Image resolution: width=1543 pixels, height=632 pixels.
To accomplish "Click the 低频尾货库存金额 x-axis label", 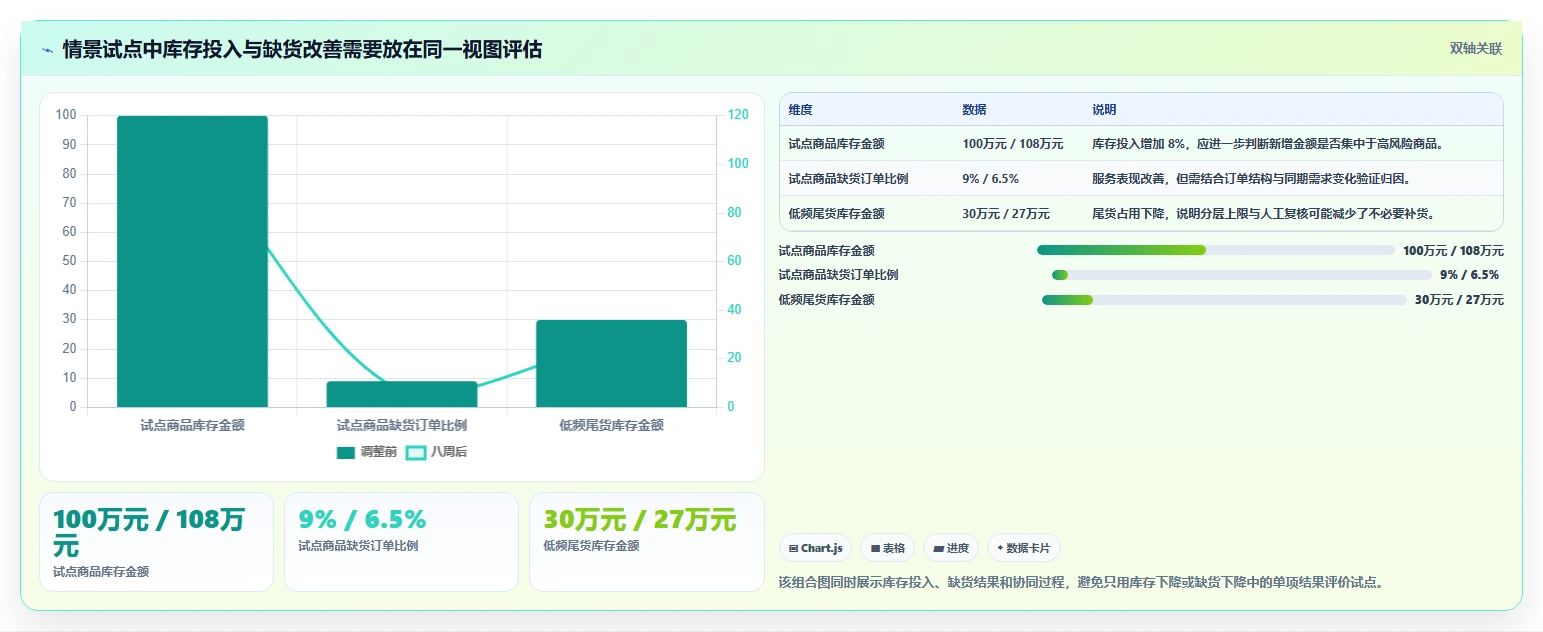I will click(611, 425).
